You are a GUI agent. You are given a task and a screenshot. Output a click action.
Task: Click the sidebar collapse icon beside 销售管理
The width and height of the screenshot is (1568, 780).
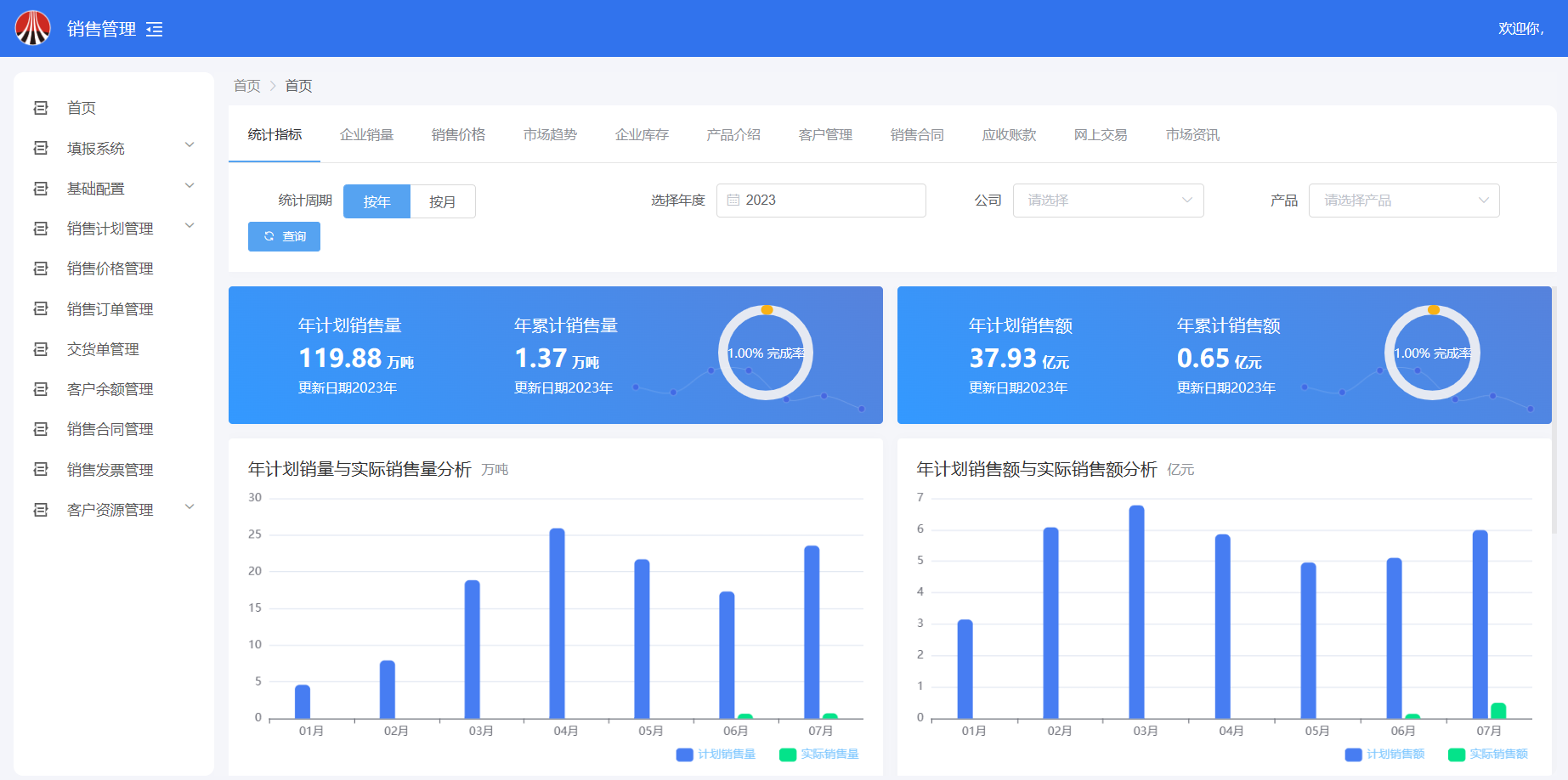[154, 30]
